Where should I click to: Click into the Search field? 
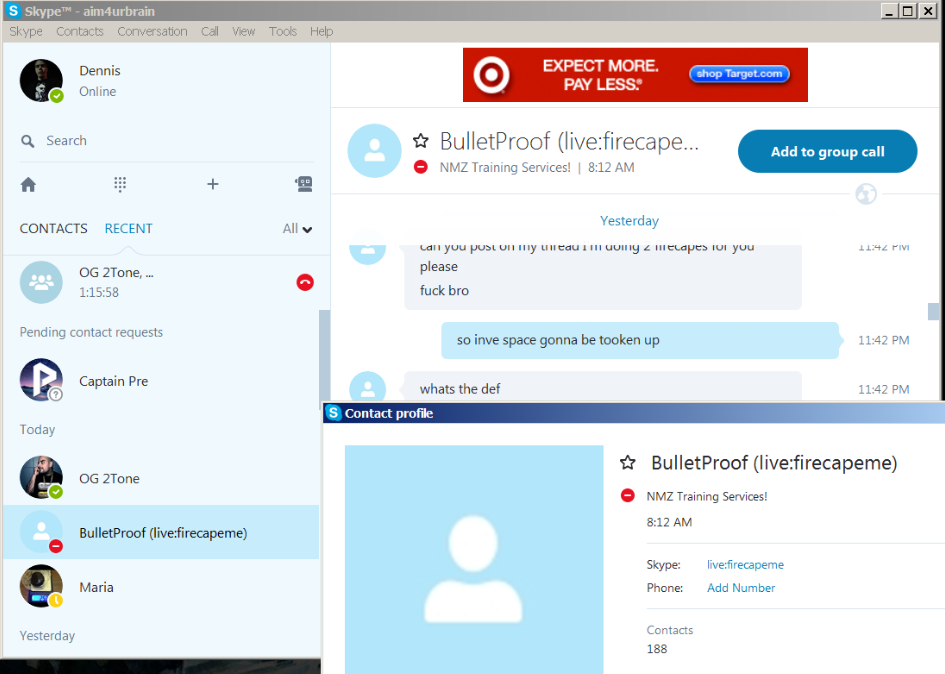point(166,140)
